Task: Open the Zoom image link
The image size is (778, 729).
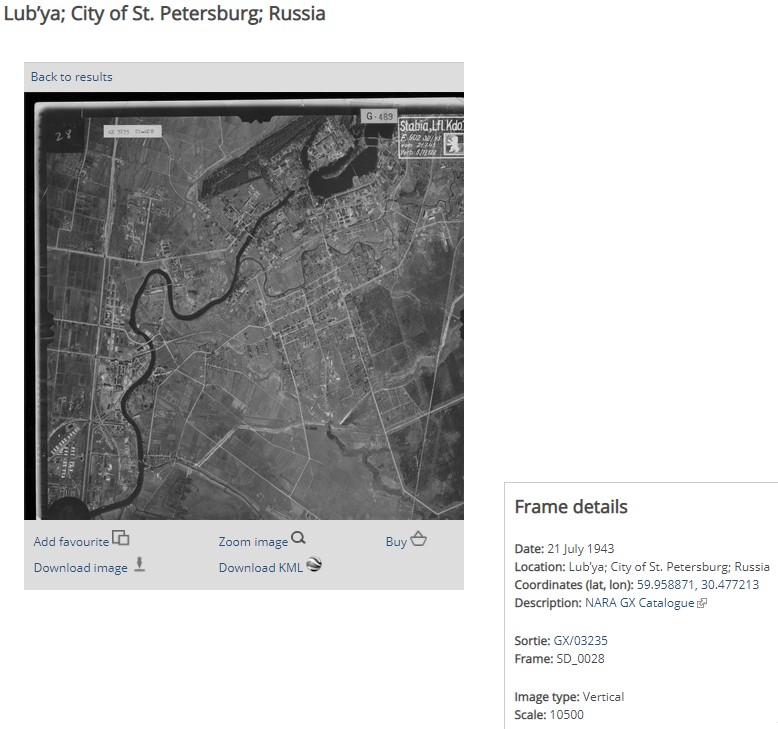Action: [253, 541]
